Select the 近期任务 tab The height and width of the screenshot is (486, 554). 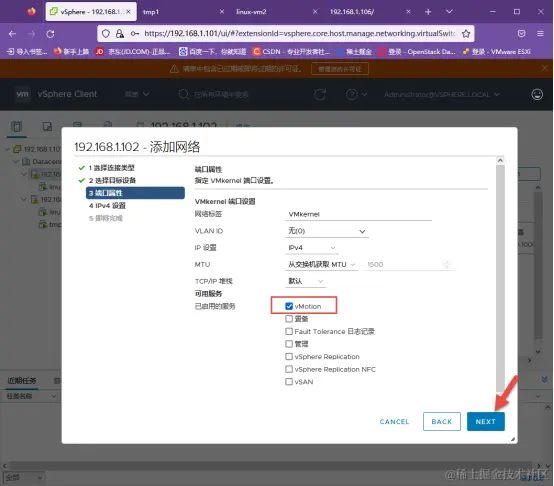click(x=22, y=381)
